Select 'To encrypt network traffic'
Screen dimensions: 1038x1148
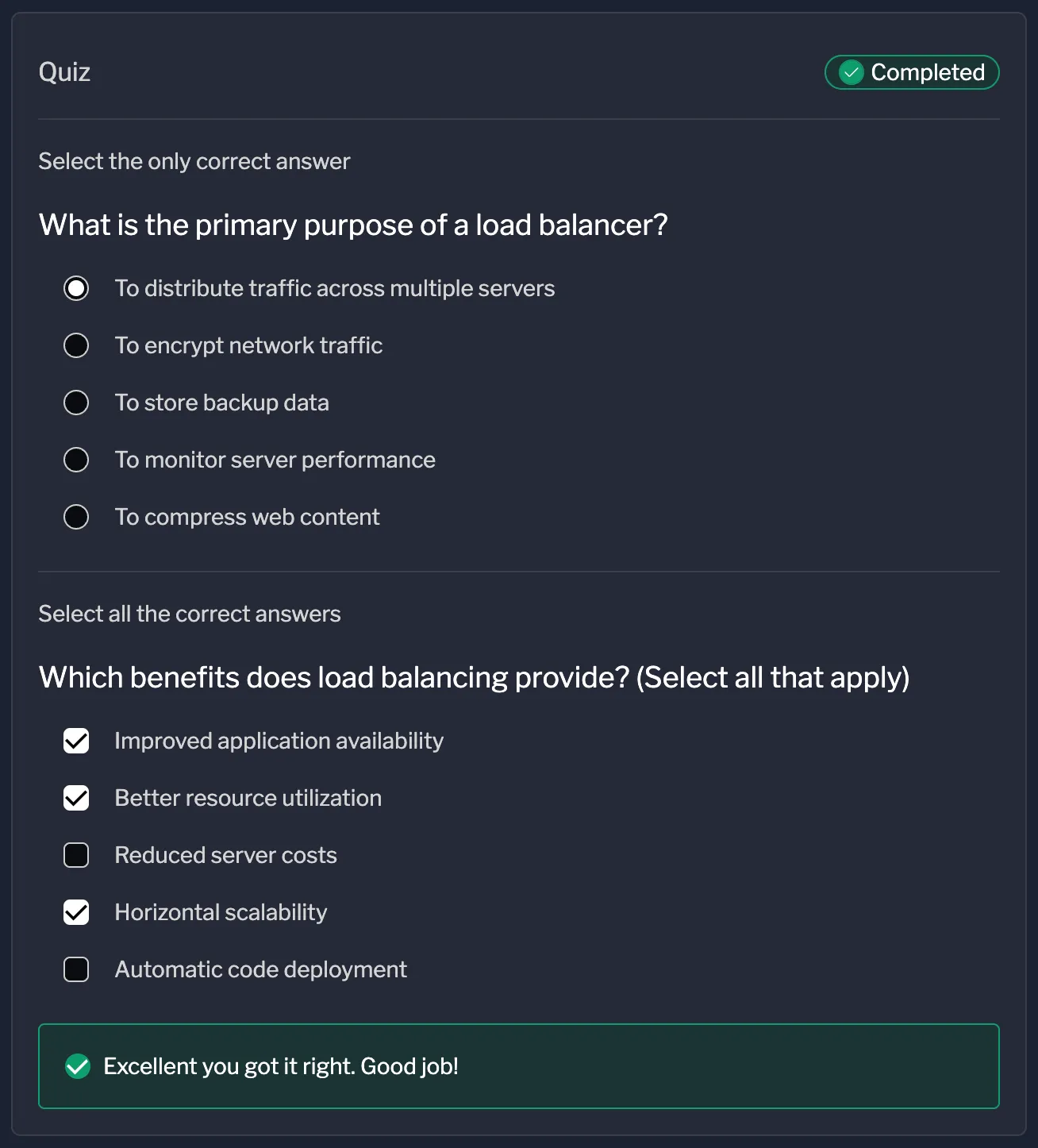[76, 345]
